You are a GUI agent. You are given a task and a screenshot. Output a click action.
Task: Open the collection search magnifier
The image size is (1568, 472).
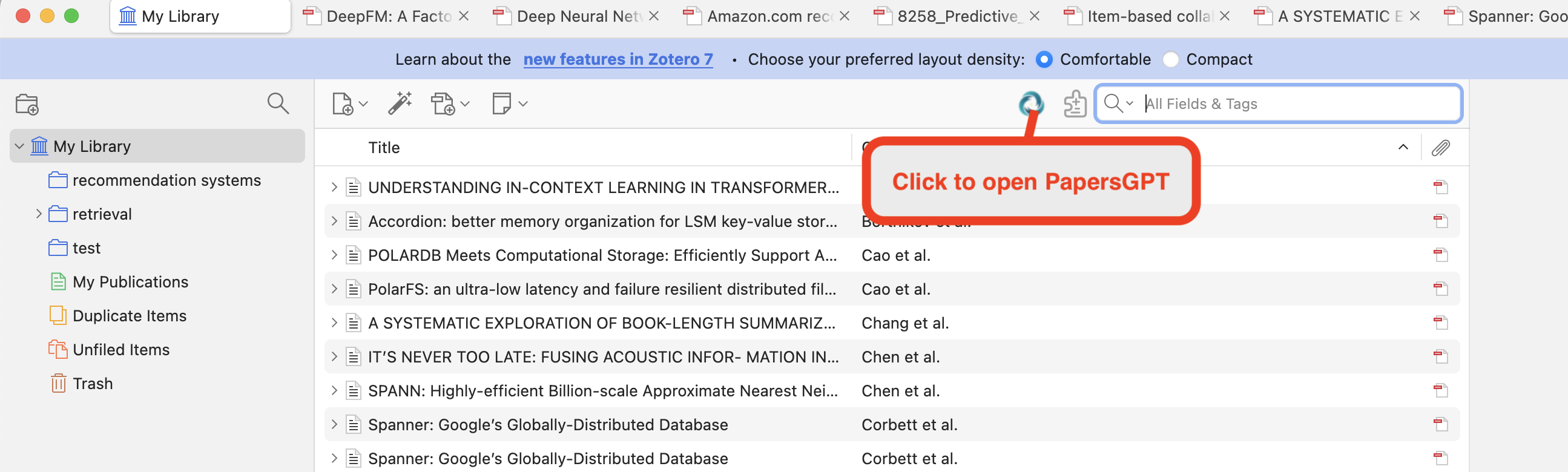(277, 103)
